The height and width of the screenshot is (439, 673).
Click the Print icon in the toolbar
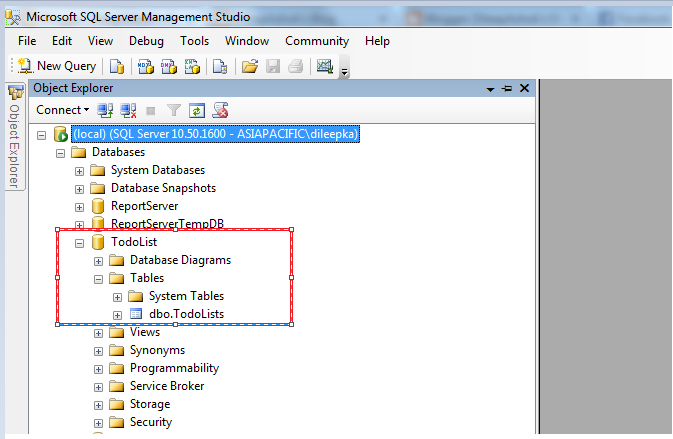tap(296, 67)
